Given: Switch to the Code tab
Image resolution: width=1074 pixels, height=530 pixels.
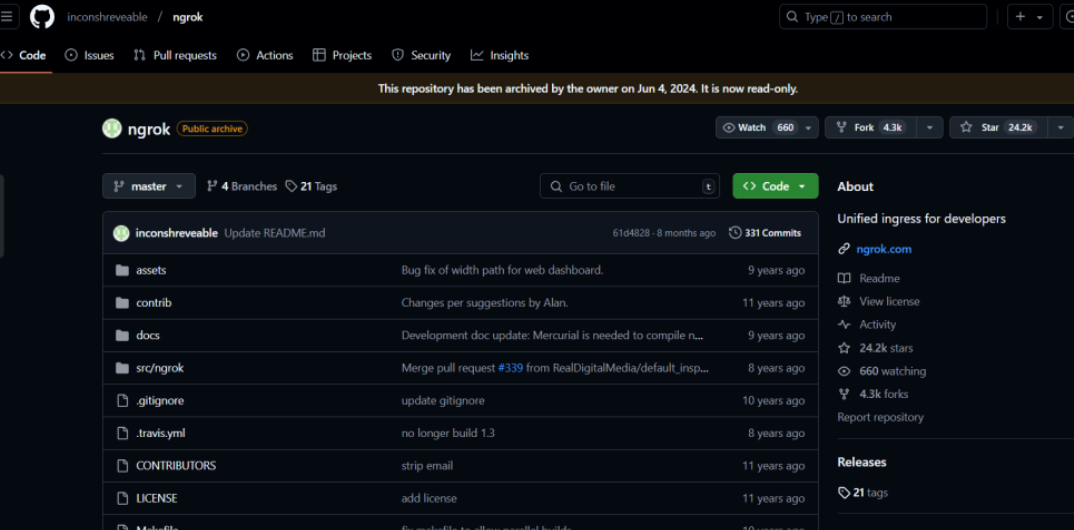Looking at the screenshot, I should [24, 55].
